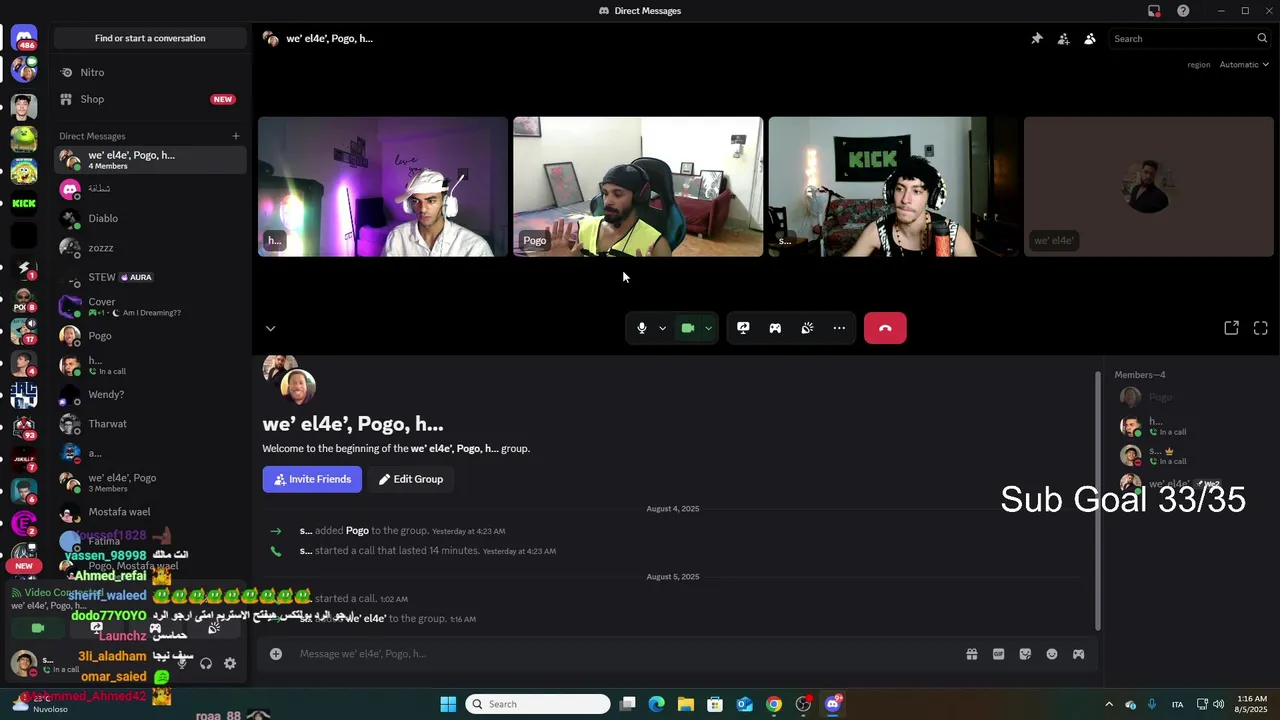The image size is (1280, 720).
Task: Open inbox icon in title bar
Action: click(1154, 11)
